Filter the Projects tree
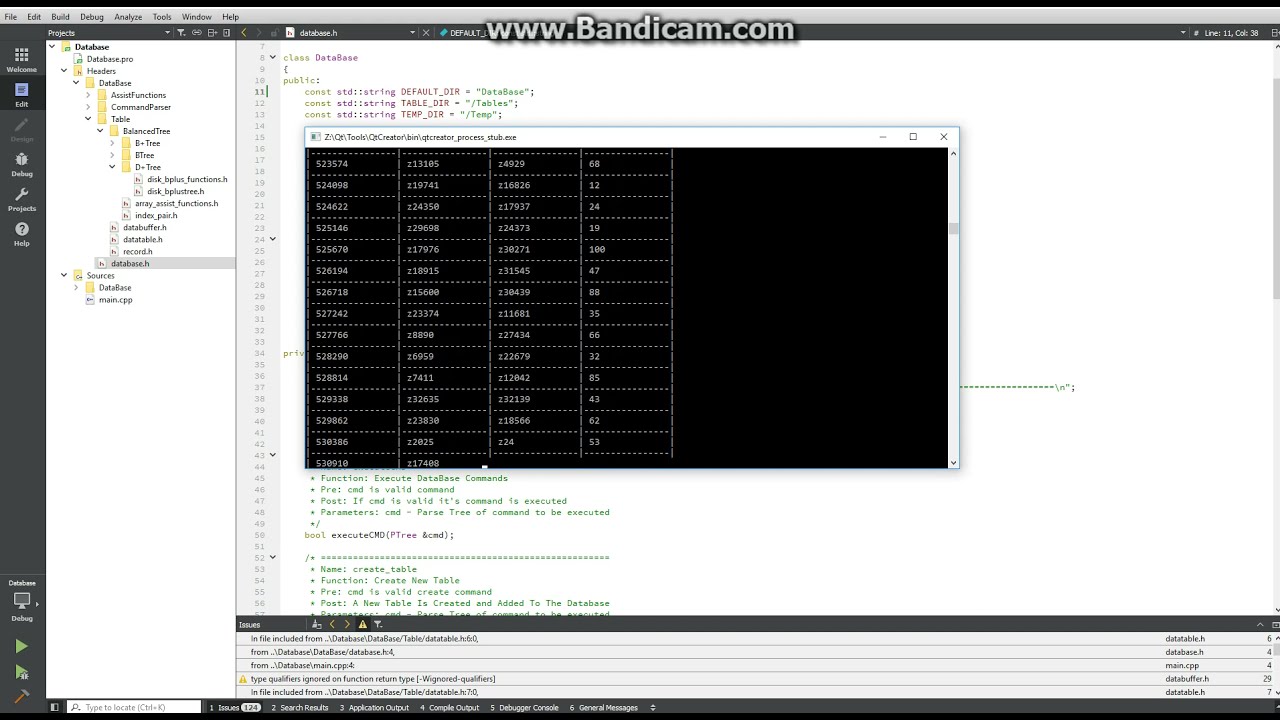Image resolution: width=1280 pixels, height=720 pixels. click(181, 33)
